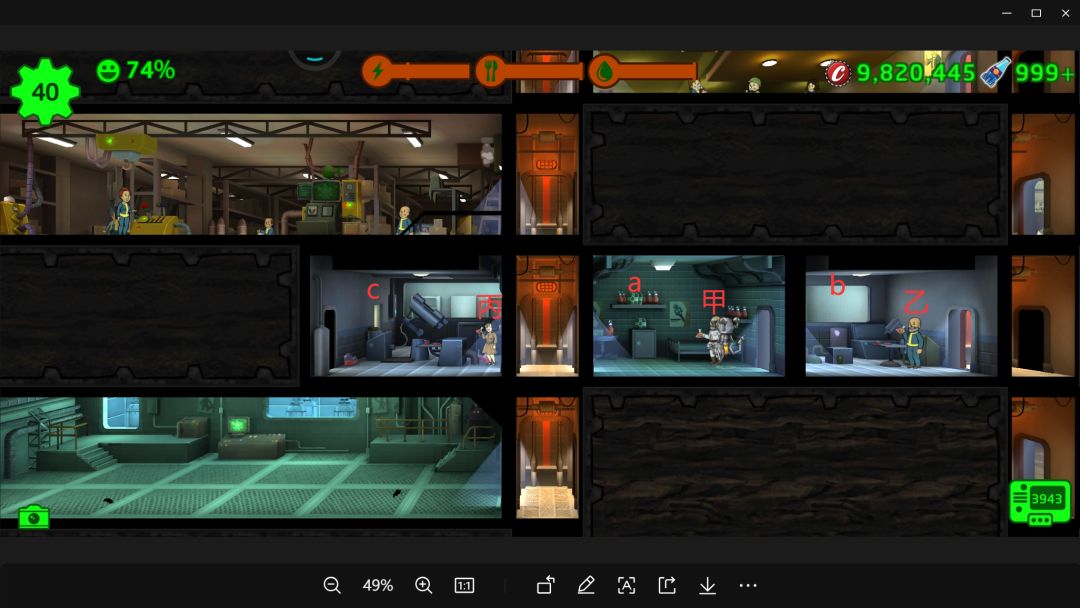Zoom in with the magnifier plus button
The image size is (1080, 608).
coord(423,586)
